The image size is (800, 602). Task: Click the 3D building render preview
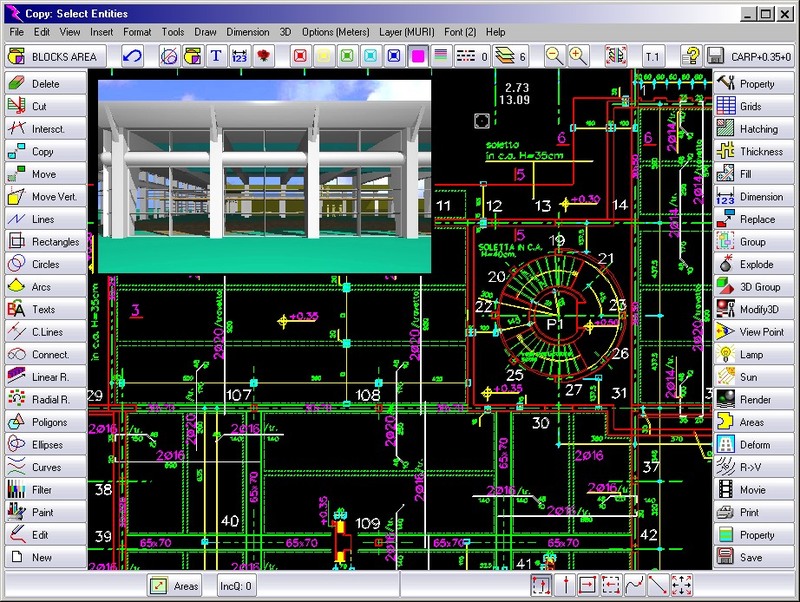point(264,176)
